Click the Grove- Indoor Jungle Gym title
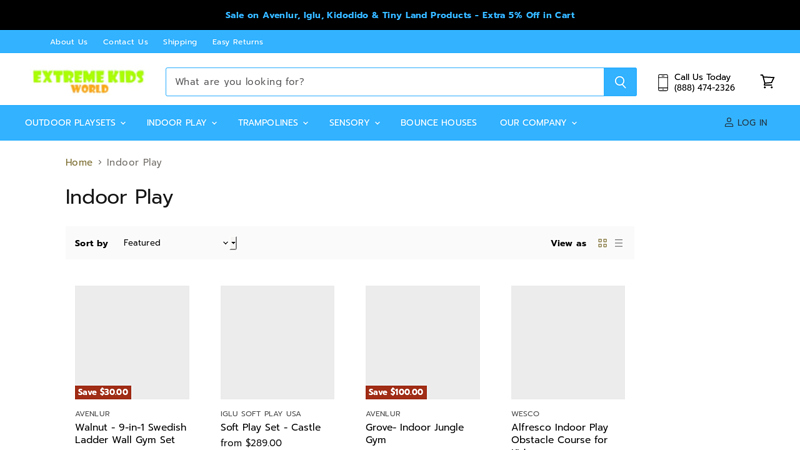800x450 pixels. (x=415, y=434)
